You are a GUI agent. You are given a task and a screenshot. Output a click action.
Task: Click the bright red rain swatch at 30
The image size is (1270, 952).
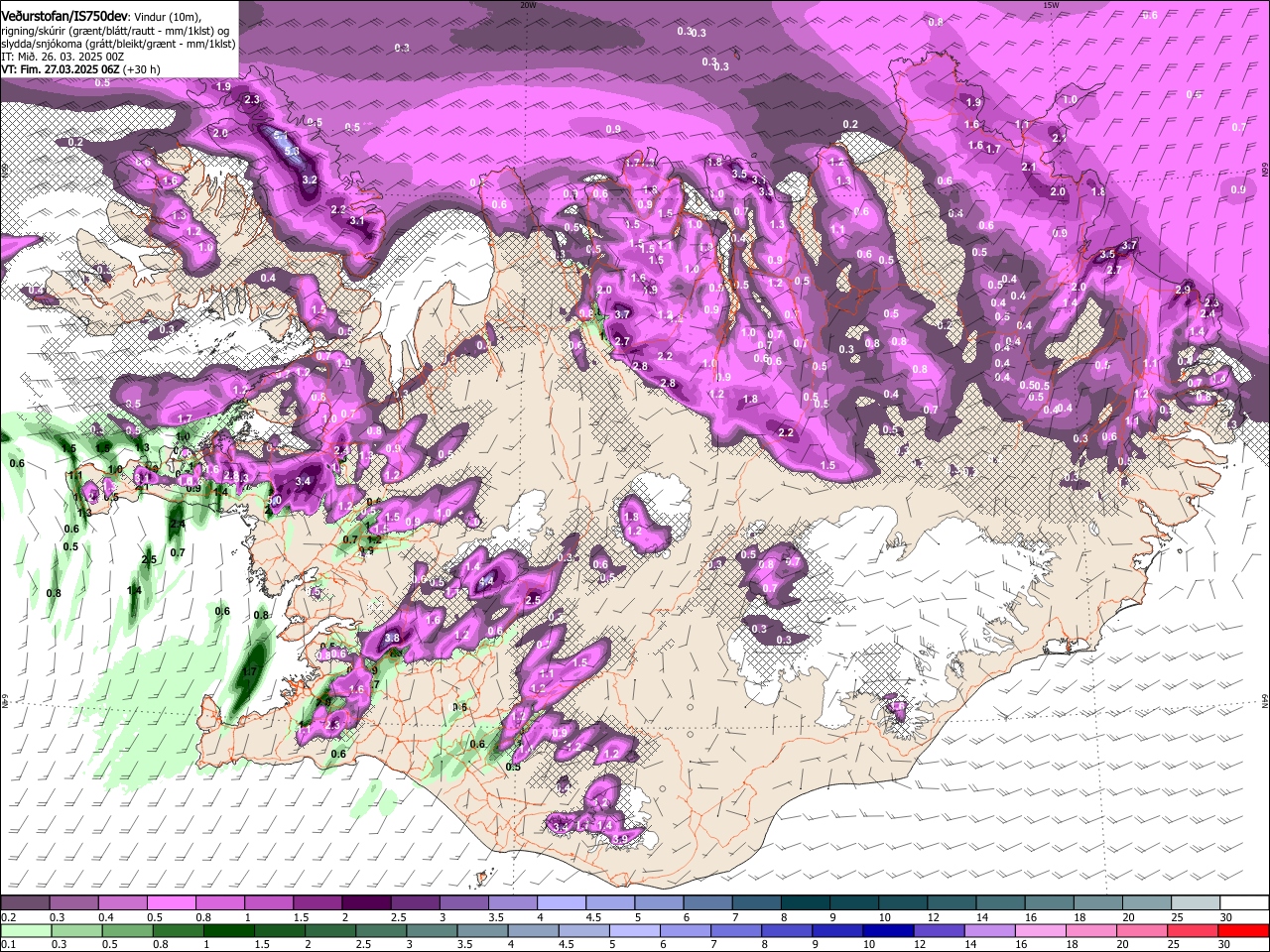1244,931
